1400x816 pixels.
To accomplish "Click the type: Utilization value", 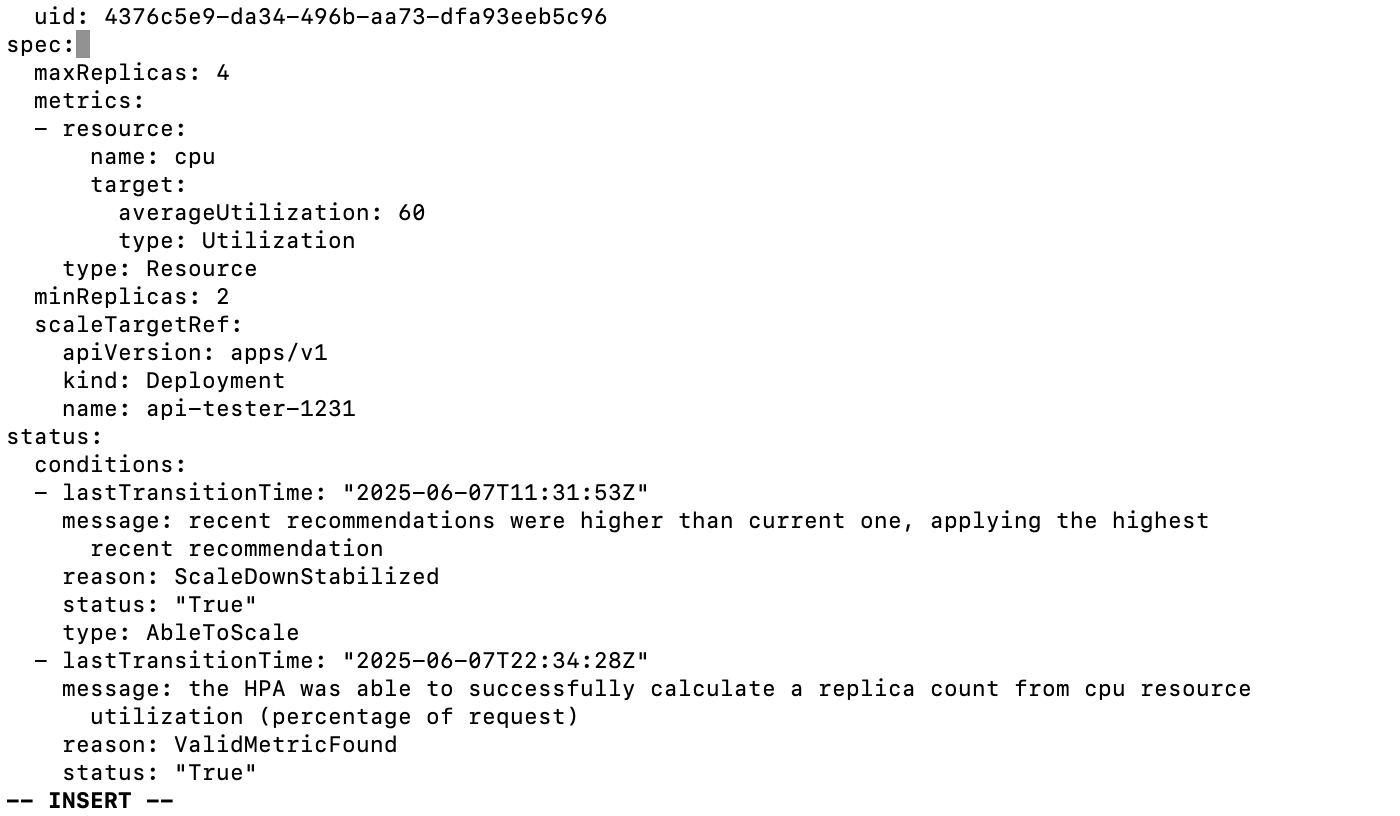I will pyautogui.click(x=279, y=241).
